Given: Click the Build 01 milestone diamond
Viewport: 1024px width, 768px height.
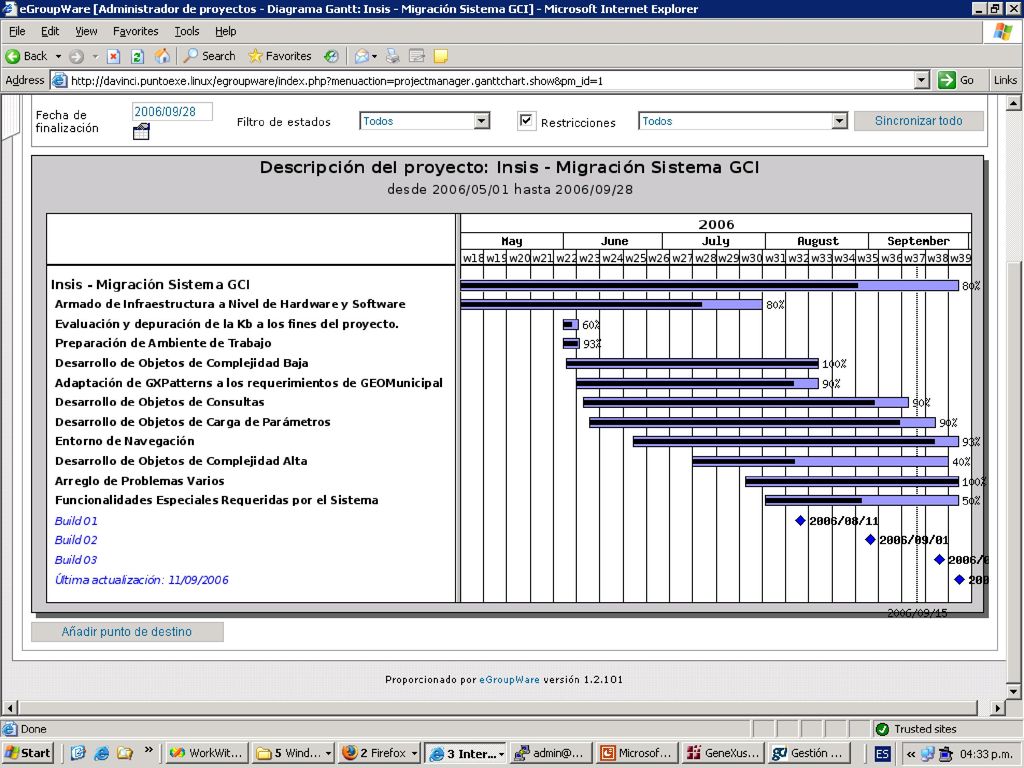Looking at the screenshot, I should click(800, 520).
